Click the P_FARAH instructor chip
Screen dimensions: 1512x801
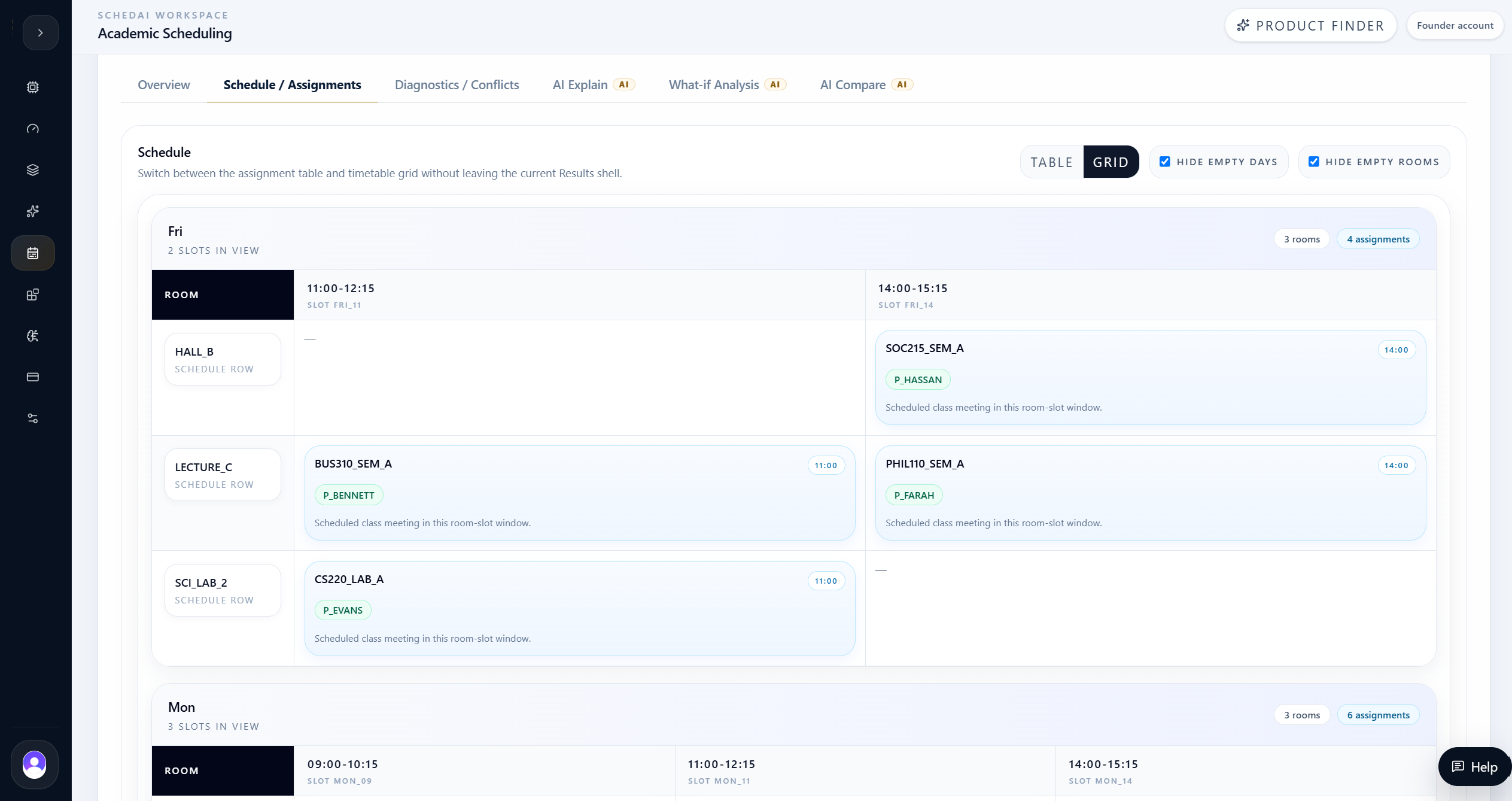click(914, 495)
